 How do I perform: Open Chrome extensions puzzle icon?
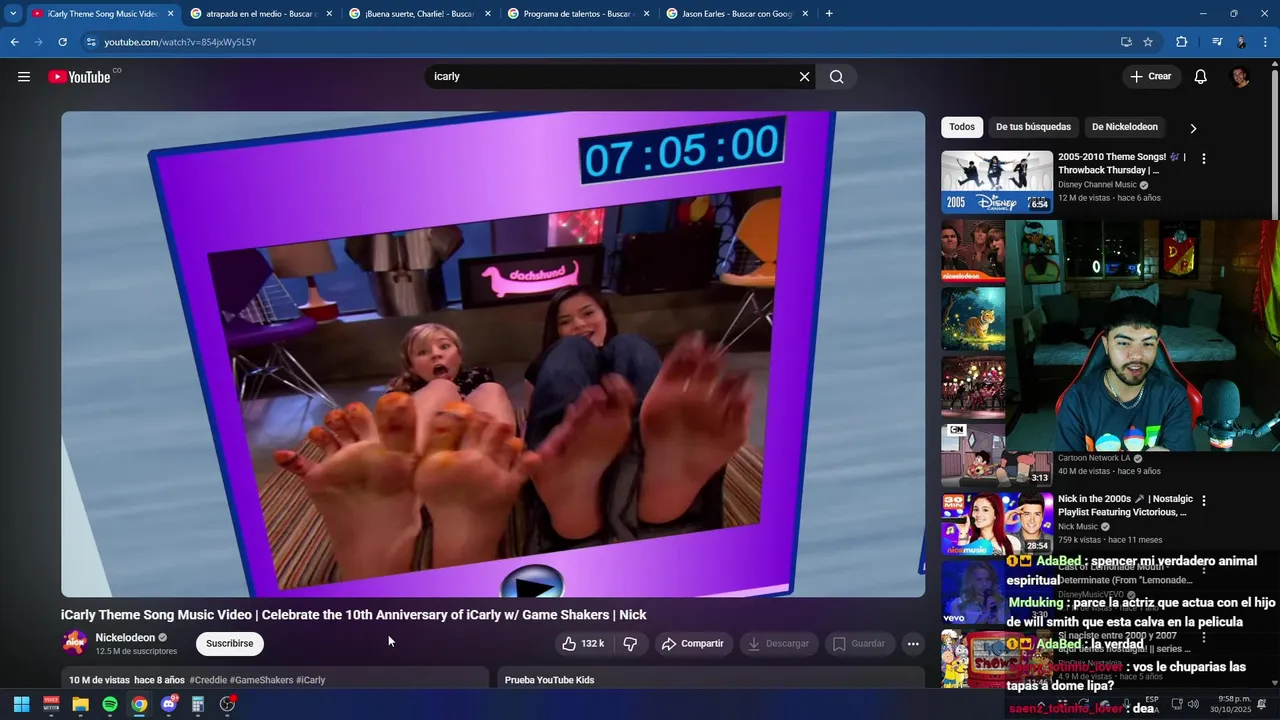coord(1182,42)
